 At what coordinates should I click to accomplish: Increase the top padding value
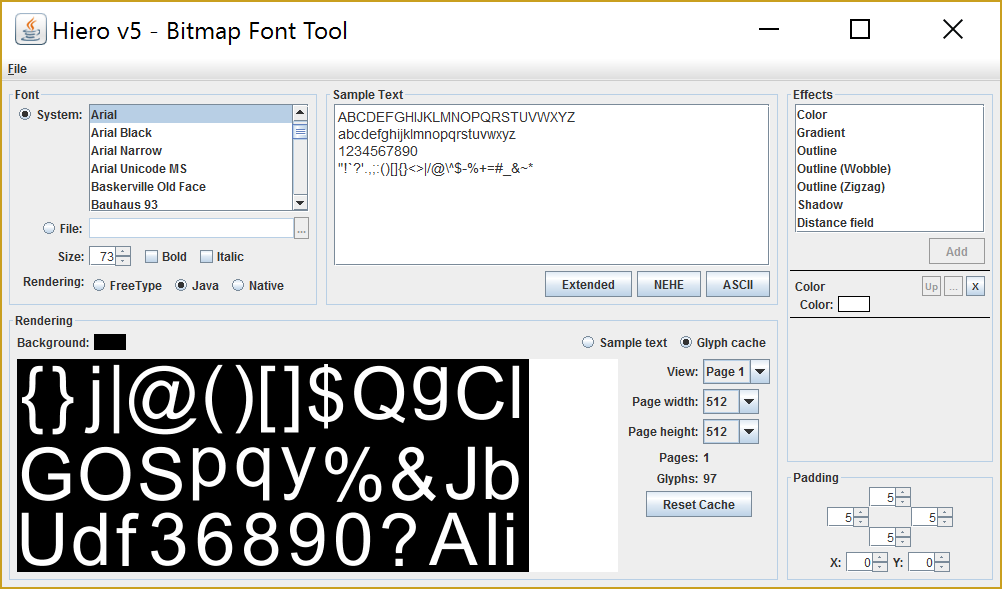[x=903, y=493]
